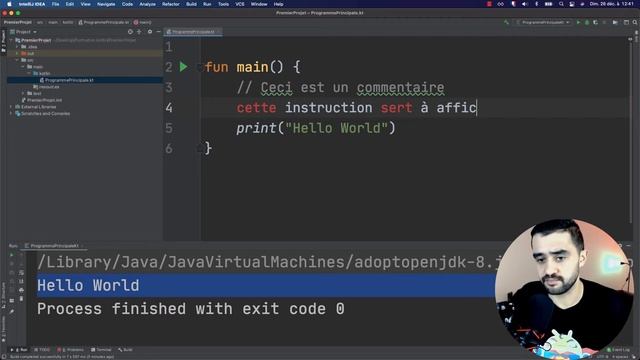Click the Build project hammer icon
This screenshot has width=640, height=360.
coord(506,22)
